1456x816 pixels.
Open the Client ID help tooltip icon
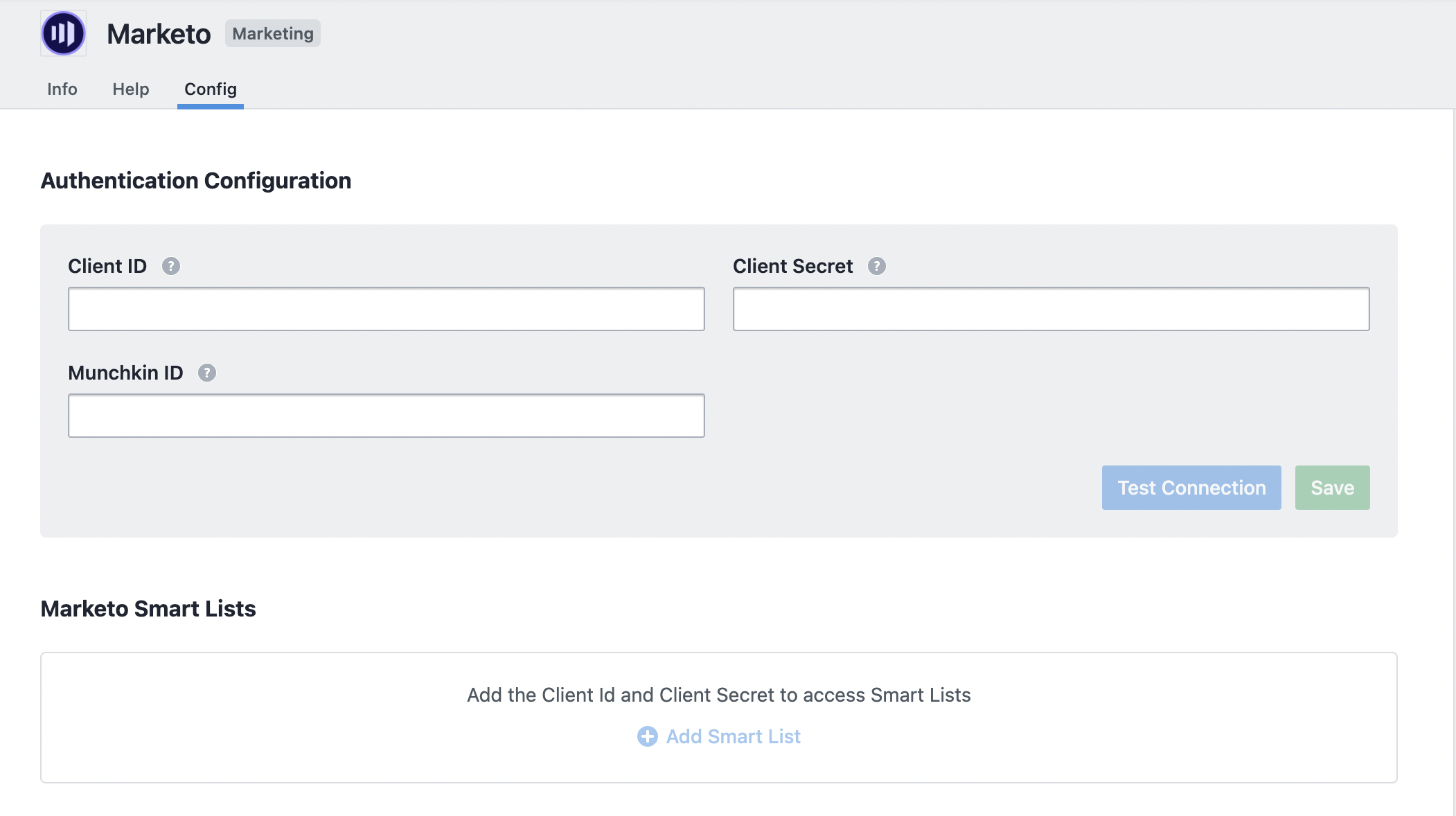click(171, 266)
